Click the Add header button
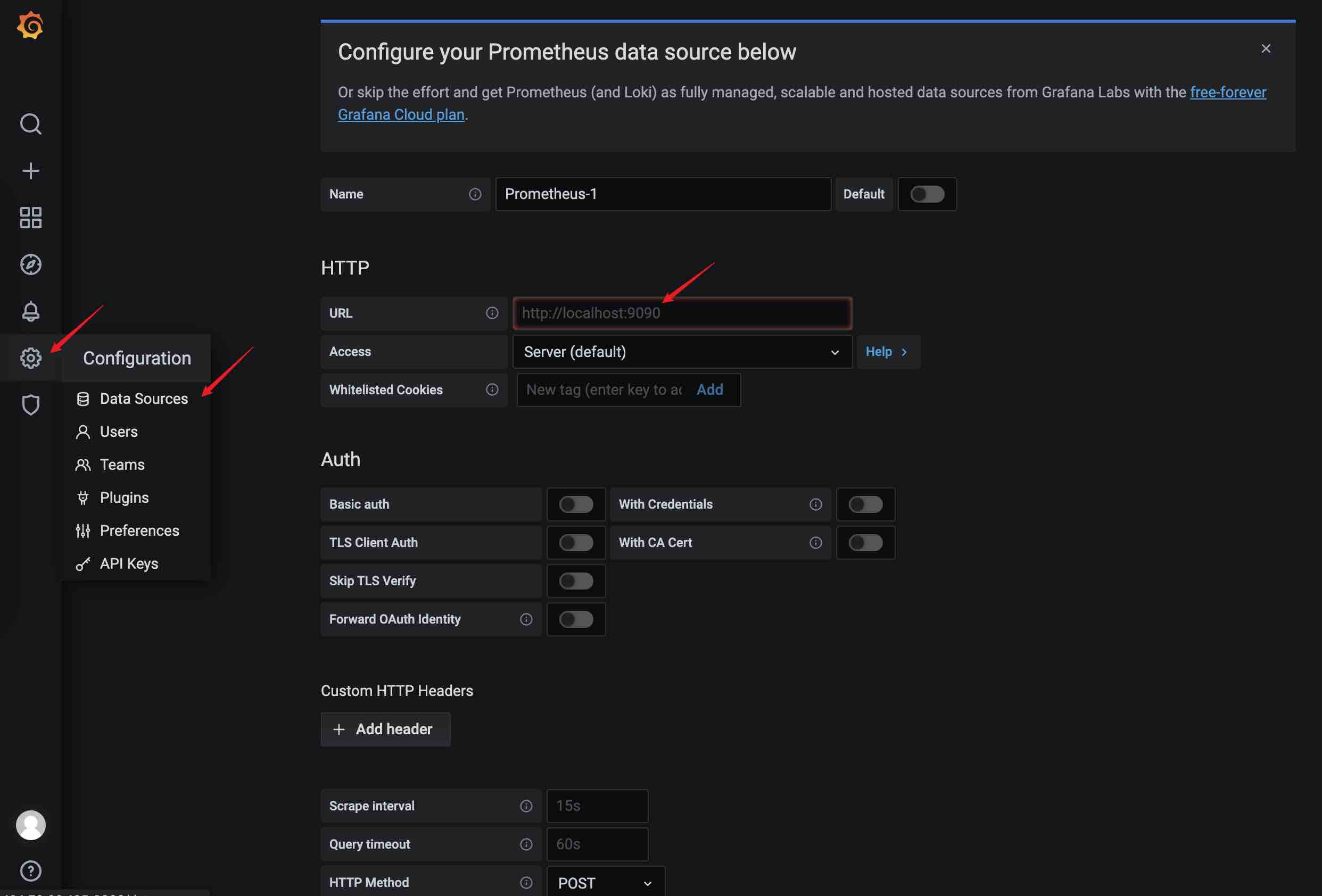 pyautogui.click(x=385, y=729)
